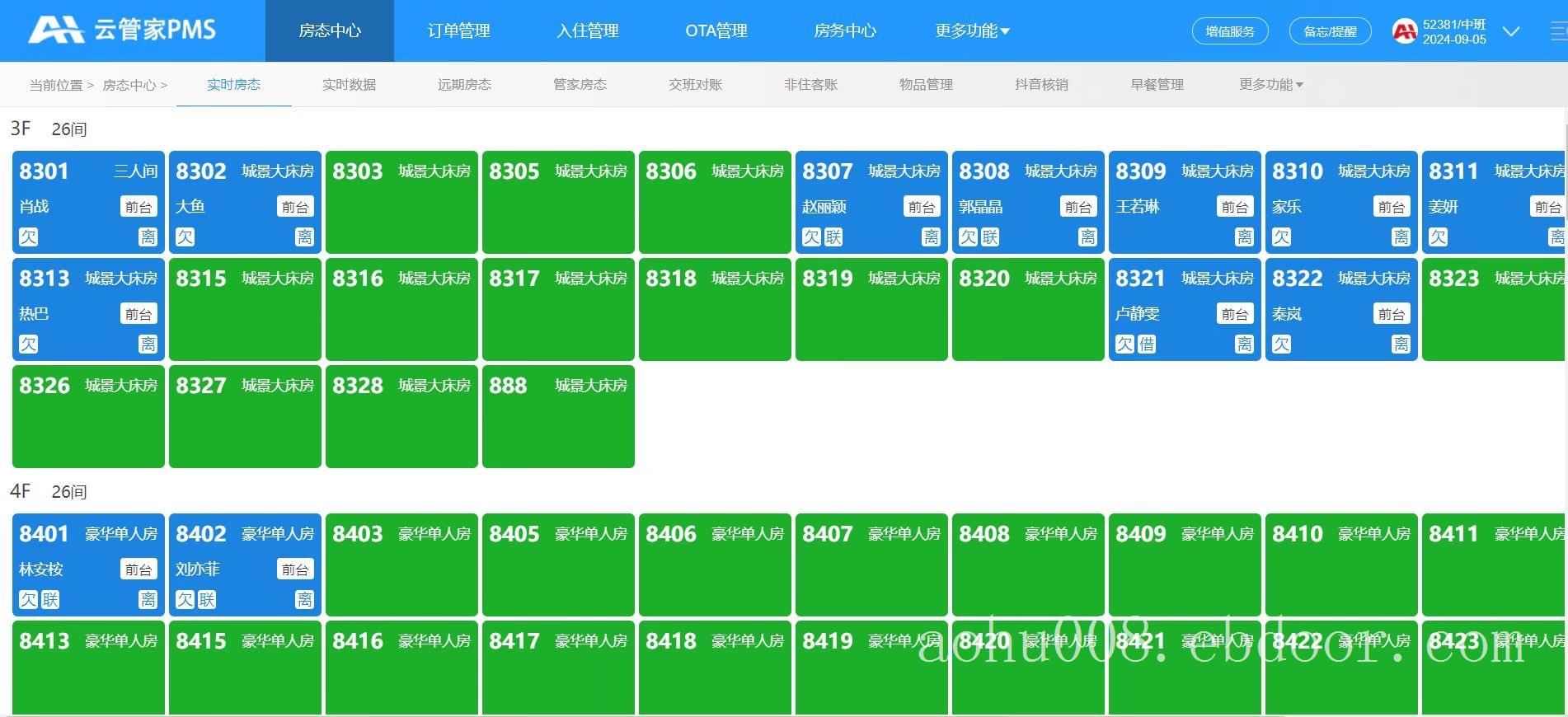The image size is (1568, 717).
Task: Open the 订单管理 main tab
Action: pos(458,30)
